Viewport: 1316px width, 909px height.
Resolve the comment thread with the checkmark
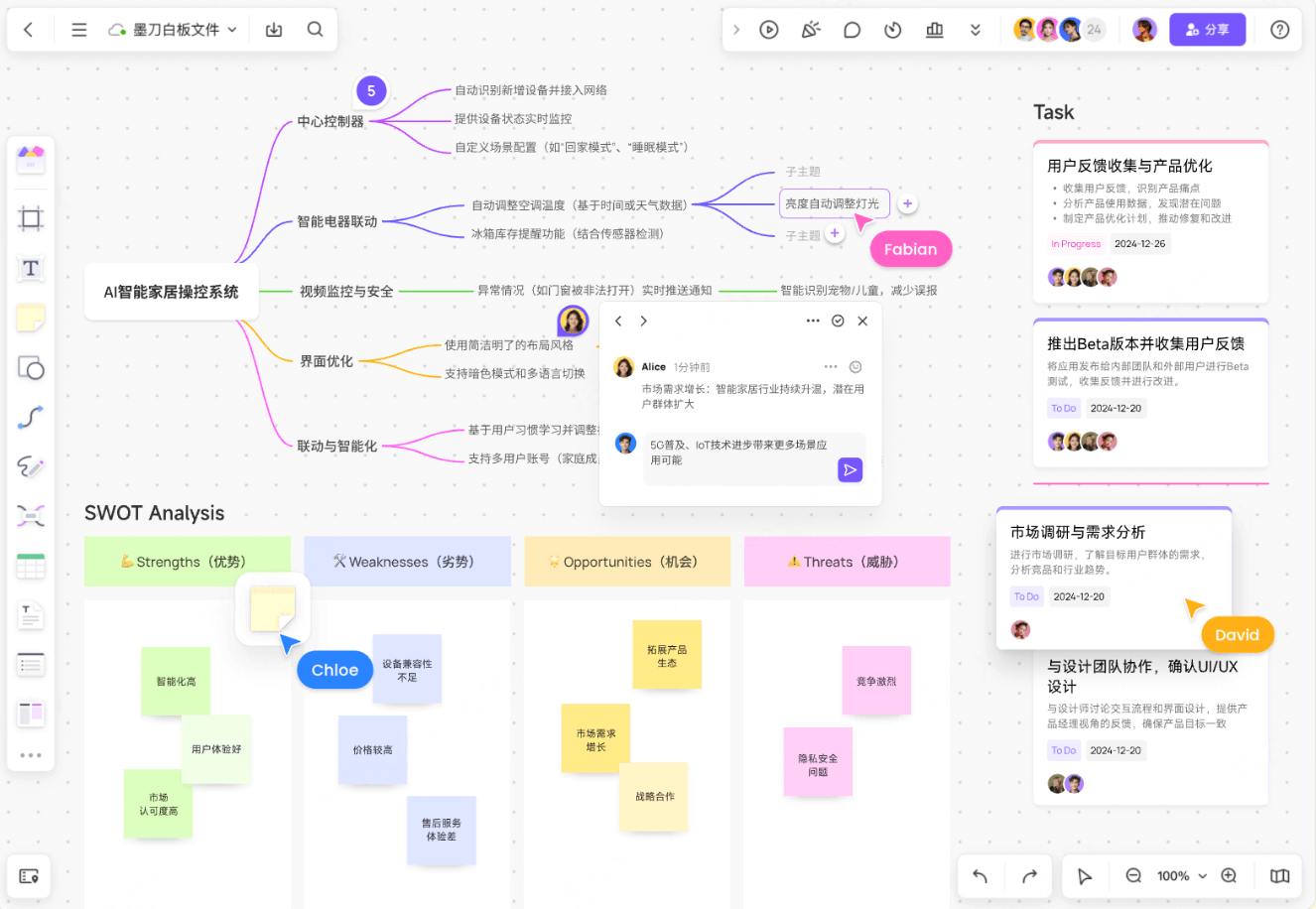point(838,321)
